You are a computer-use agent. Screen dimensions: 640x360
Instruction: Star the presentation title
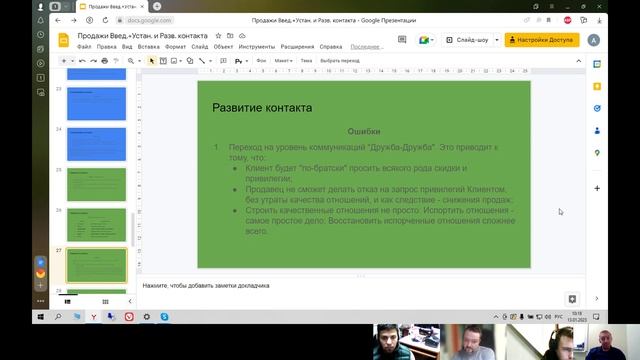(x=218, y=36)
